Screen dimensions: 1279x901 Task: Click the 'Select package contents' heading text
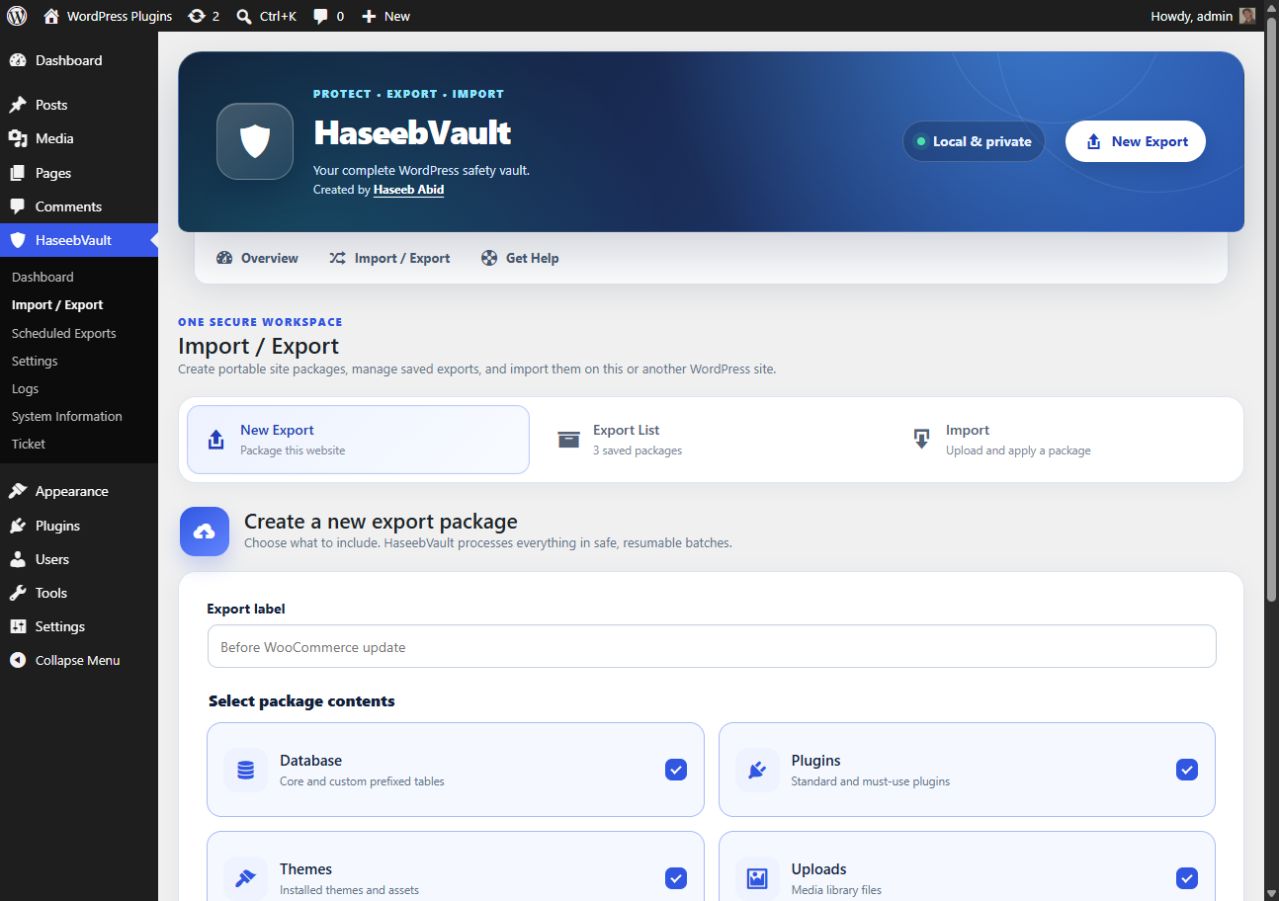tap(301, 701)
